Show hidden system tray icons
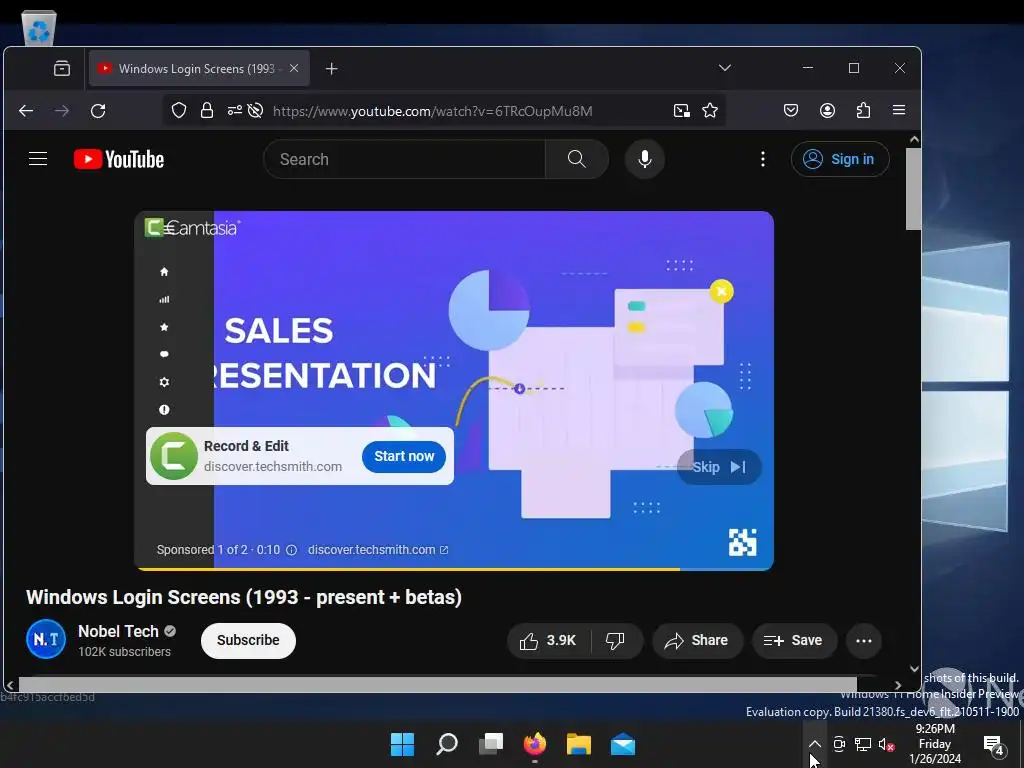Image resolution: width=1024 pixels, height=768 pixels. click(x=814, y=744)
